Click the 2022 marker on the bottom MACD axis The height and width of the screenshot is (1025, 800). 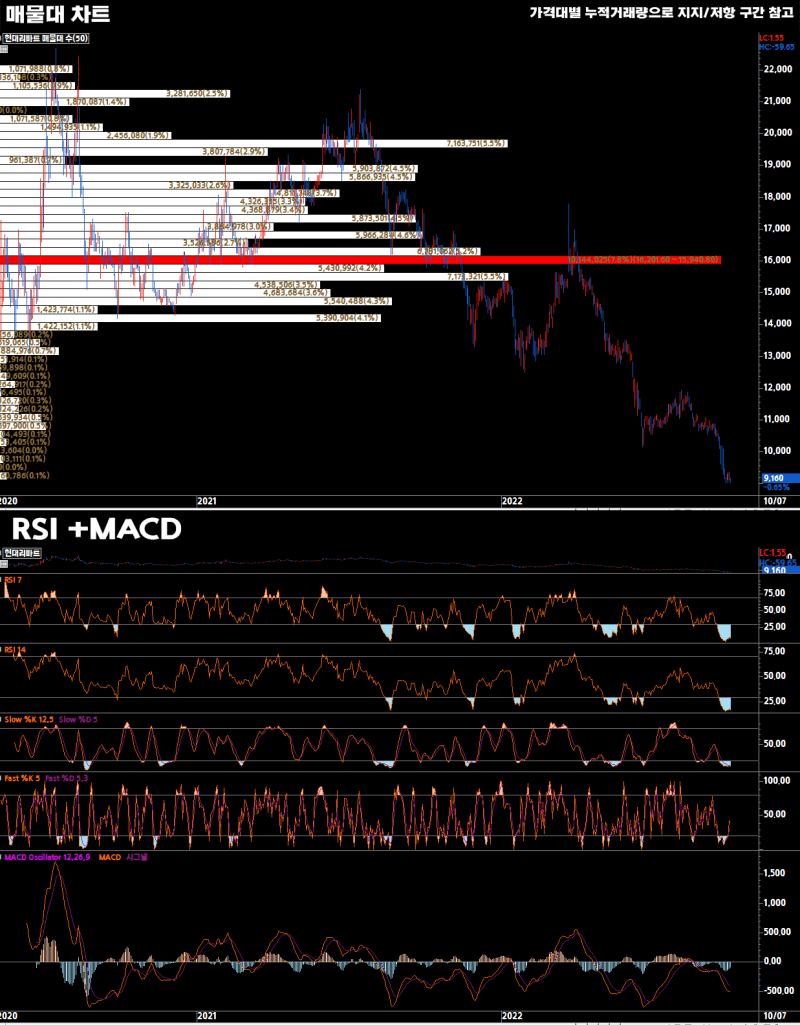tap(511, 1017)
